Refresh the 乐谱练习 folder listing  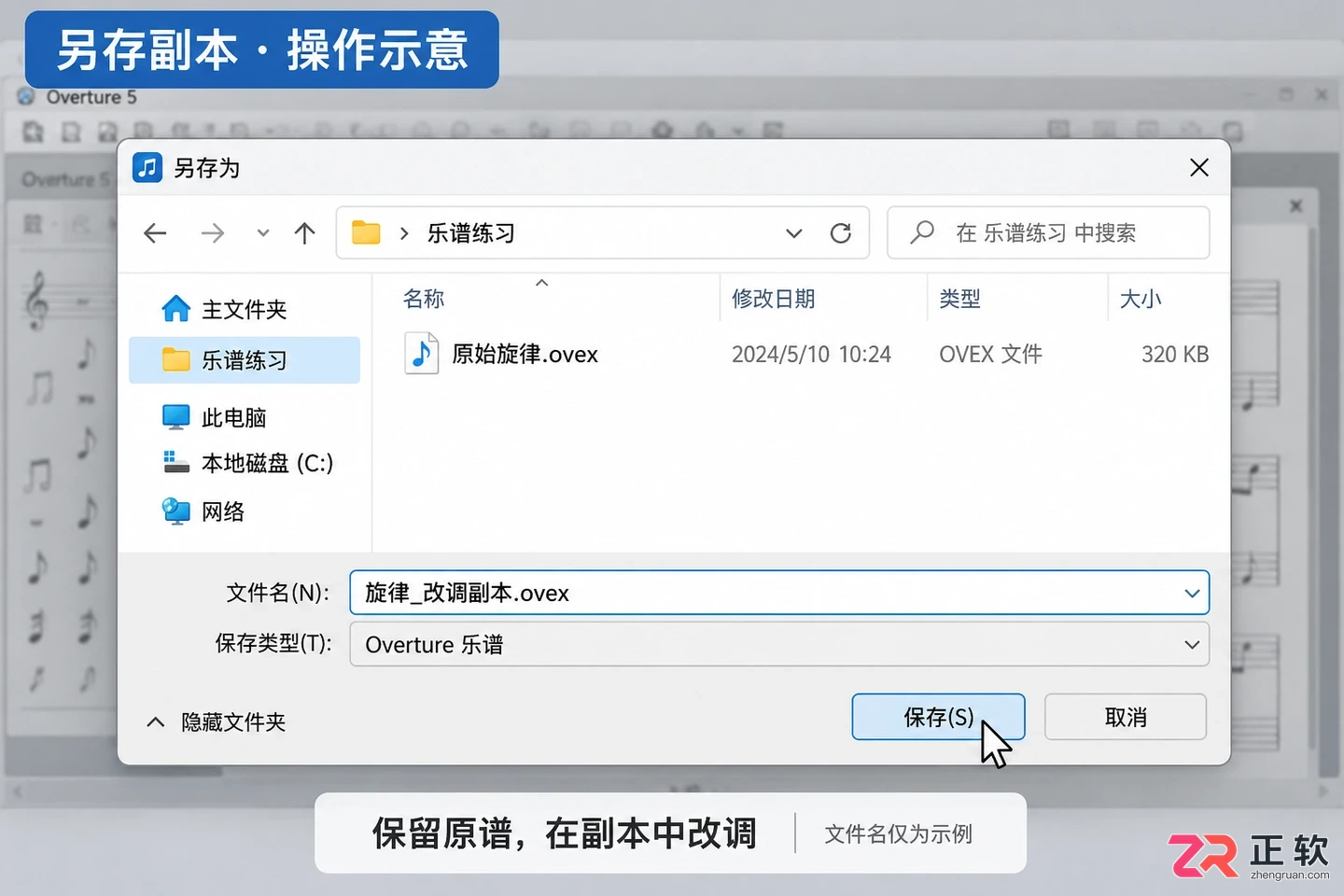point(841,233)
